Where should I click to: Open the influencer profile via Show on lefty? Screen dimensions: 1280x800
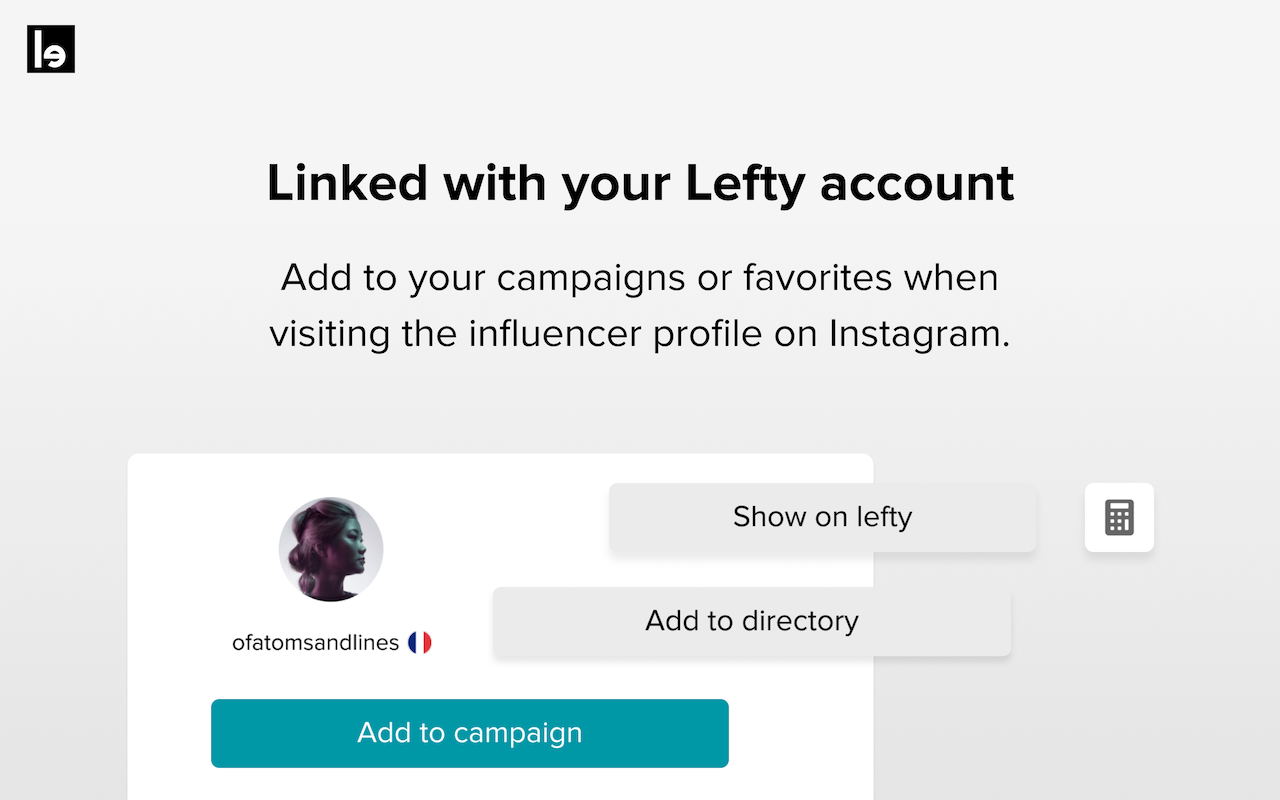click(822, 517)
